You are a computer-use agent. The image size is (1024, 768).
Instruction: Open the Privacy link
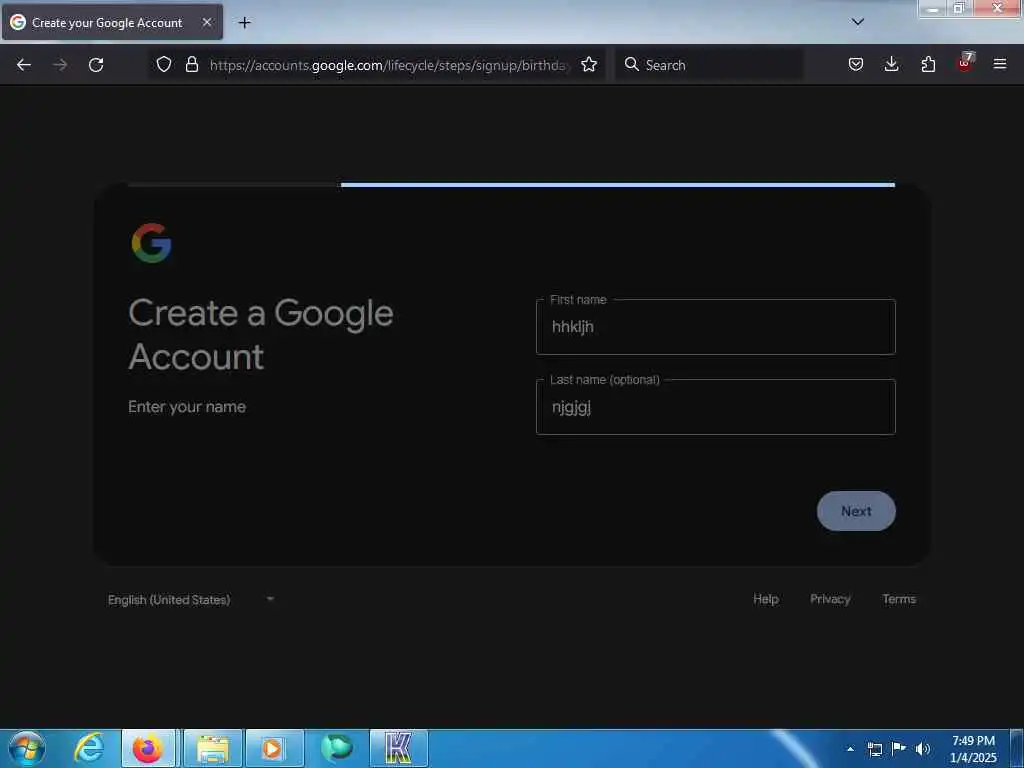(x=830, y=599)
